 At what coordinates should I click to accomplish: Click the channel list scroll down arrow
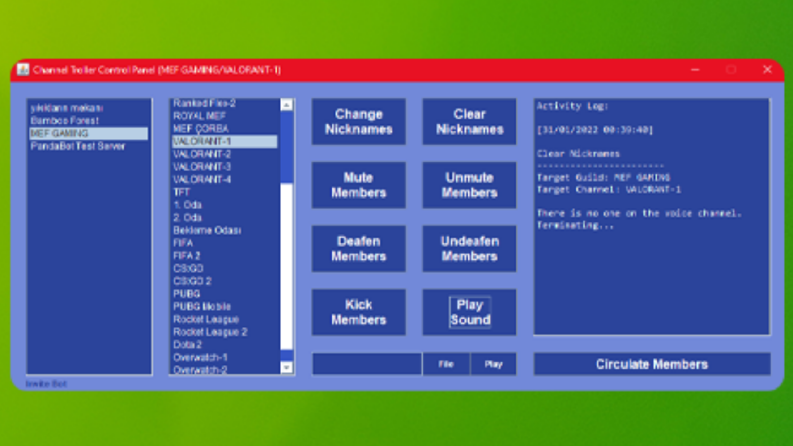(x=286, y=368)
